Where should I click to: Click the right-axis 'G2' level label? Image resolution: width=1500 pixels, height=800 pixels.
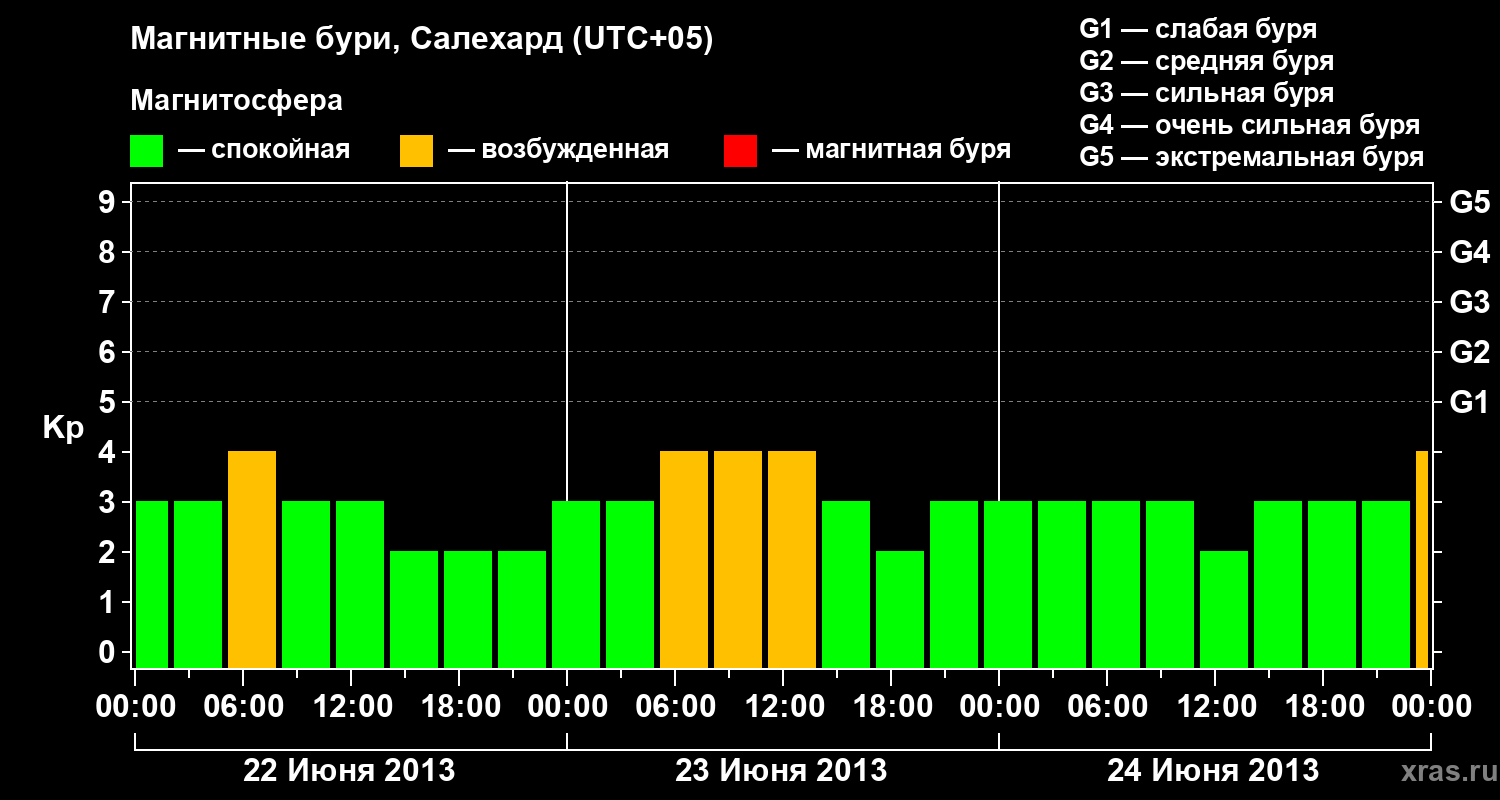pyautogui.click(x=1469, y=352)
